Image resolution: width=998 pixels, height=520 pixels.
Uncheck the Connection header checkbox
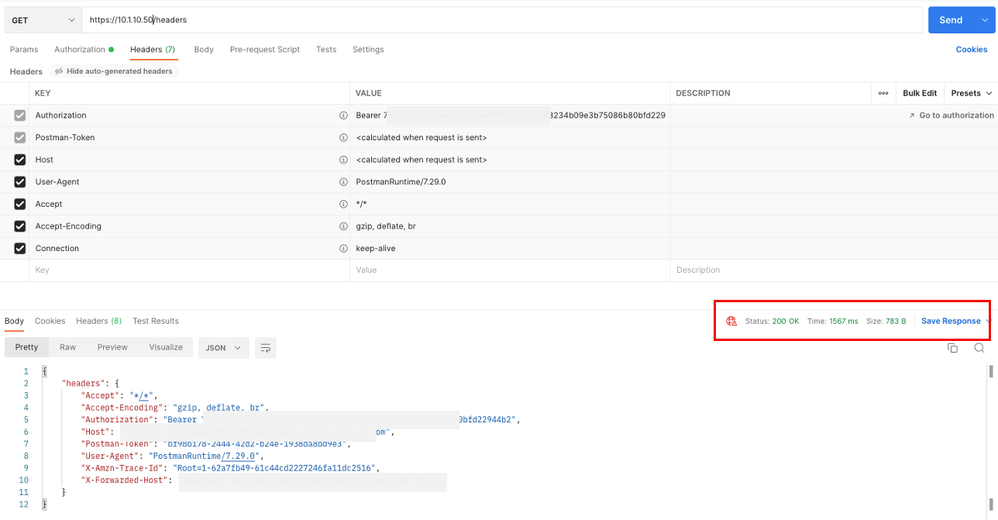point(20,248)
